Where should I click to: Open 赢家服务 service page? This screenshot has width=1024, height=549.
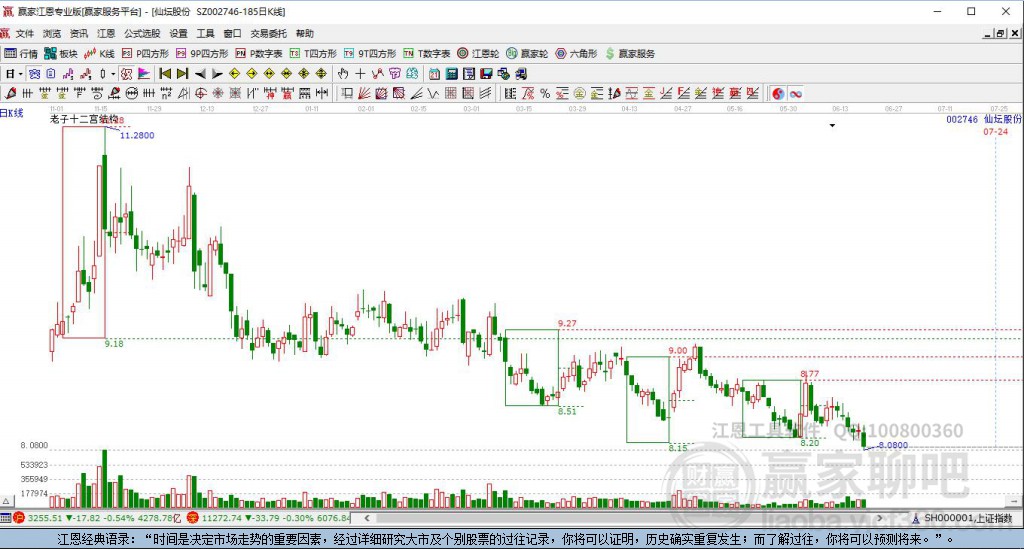630,54
